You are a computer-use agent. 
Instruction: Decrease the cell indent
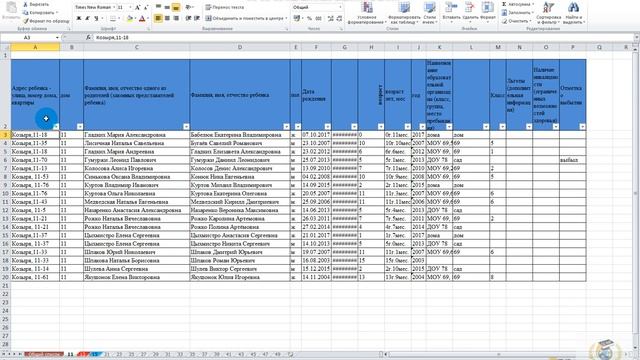tap(188, 18)
